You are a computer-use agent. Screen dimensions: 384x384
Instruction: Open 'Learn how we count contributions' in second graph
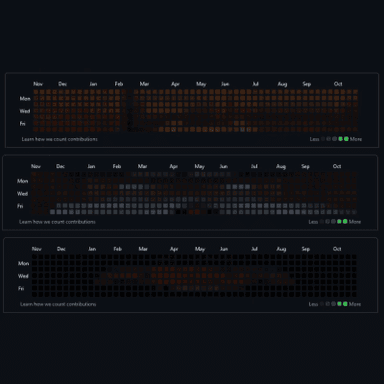[57, 222]
